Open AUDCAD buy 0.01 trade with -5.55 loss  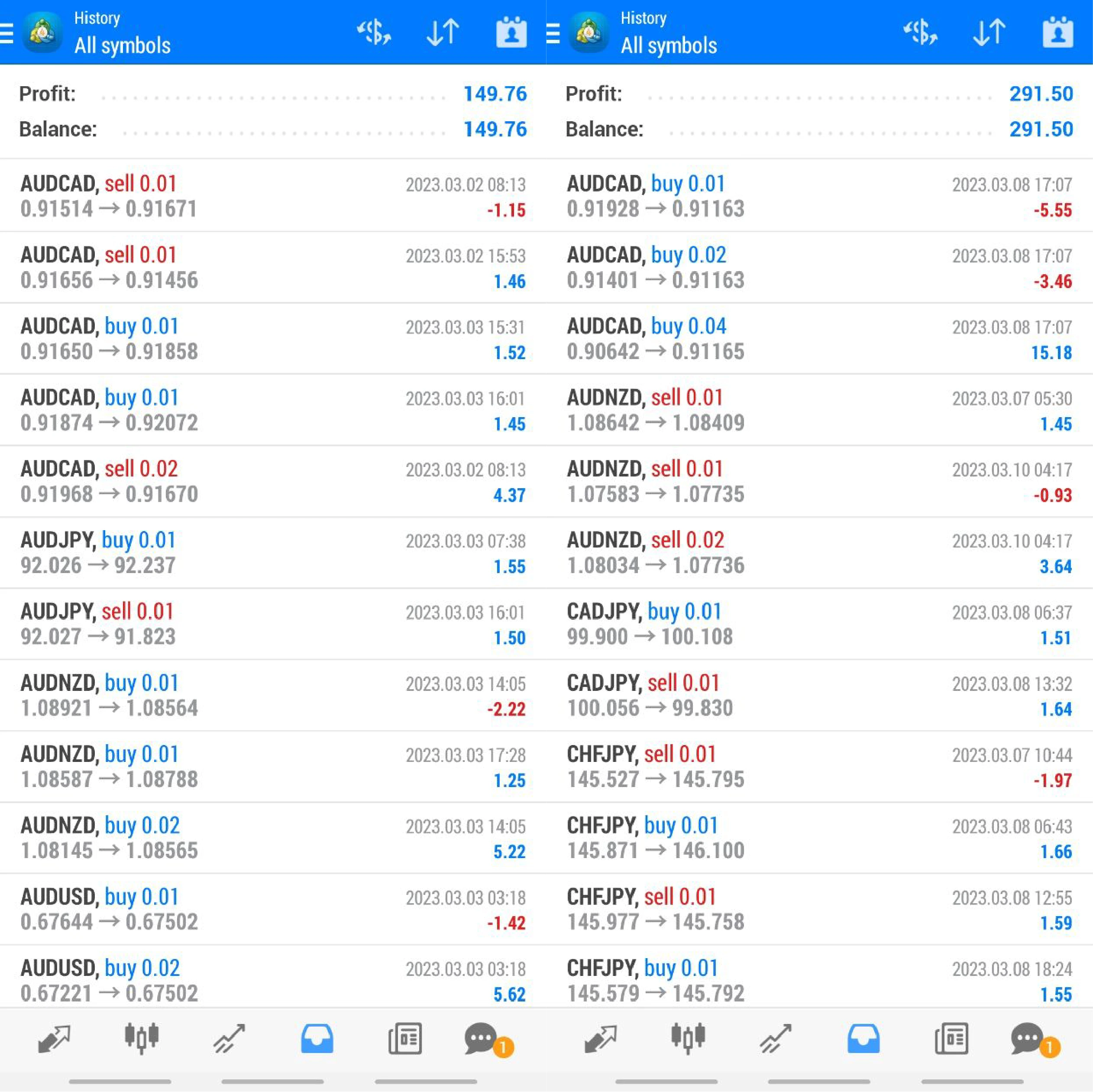pyautogui.click(x=820, y=196)
